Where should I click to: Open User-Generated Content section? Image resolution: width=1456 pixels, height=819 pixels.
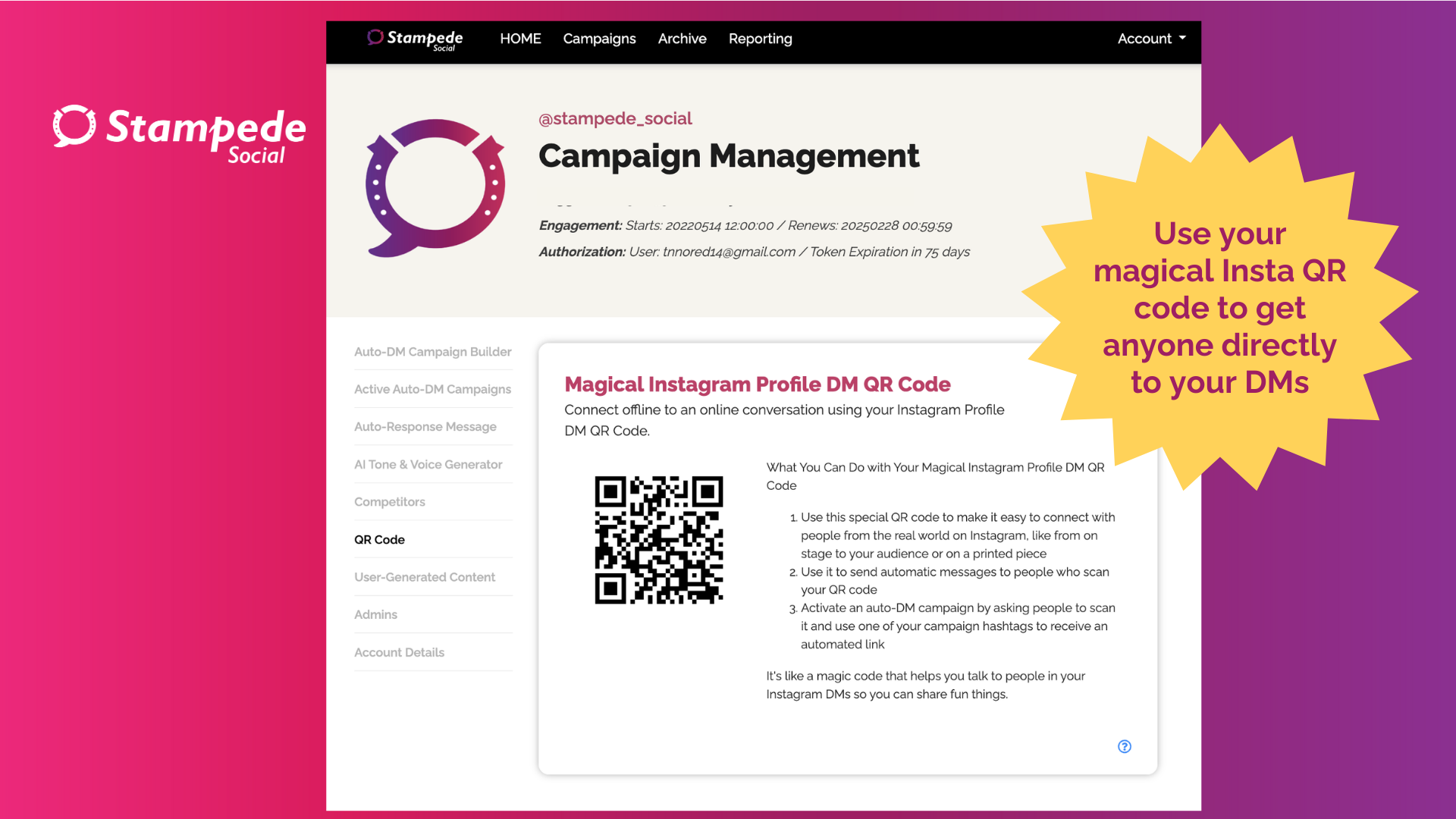[424, 577]
